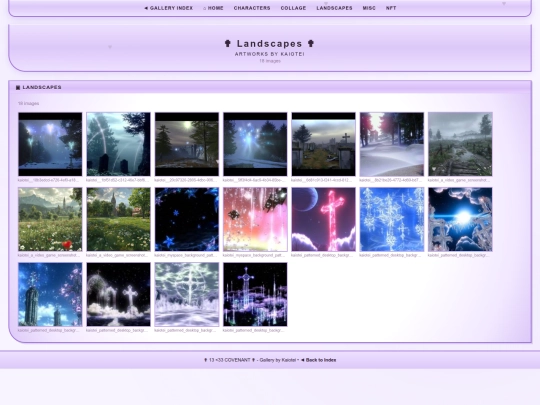Open the cemetery with stone cross thumbnail
Screen dimensions: 540x405
coord(323,144)
